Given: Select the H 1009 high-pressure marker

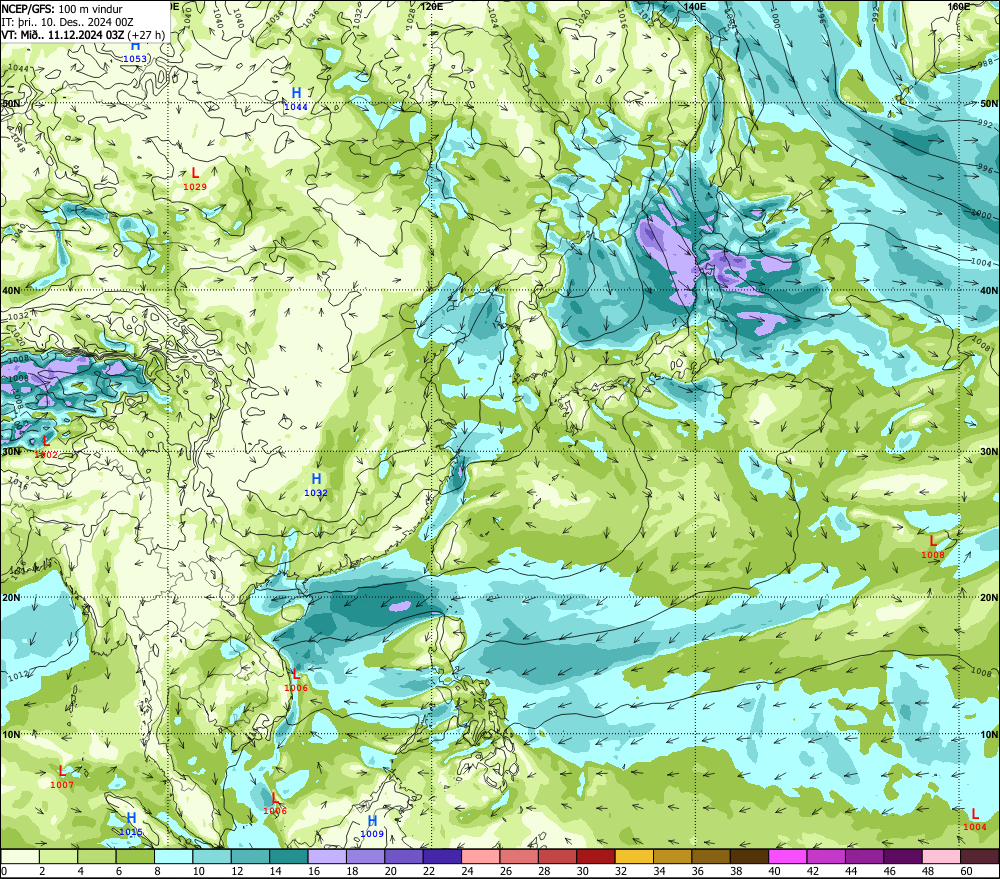Looking at the screenshot, I should (x=372, y=827).
